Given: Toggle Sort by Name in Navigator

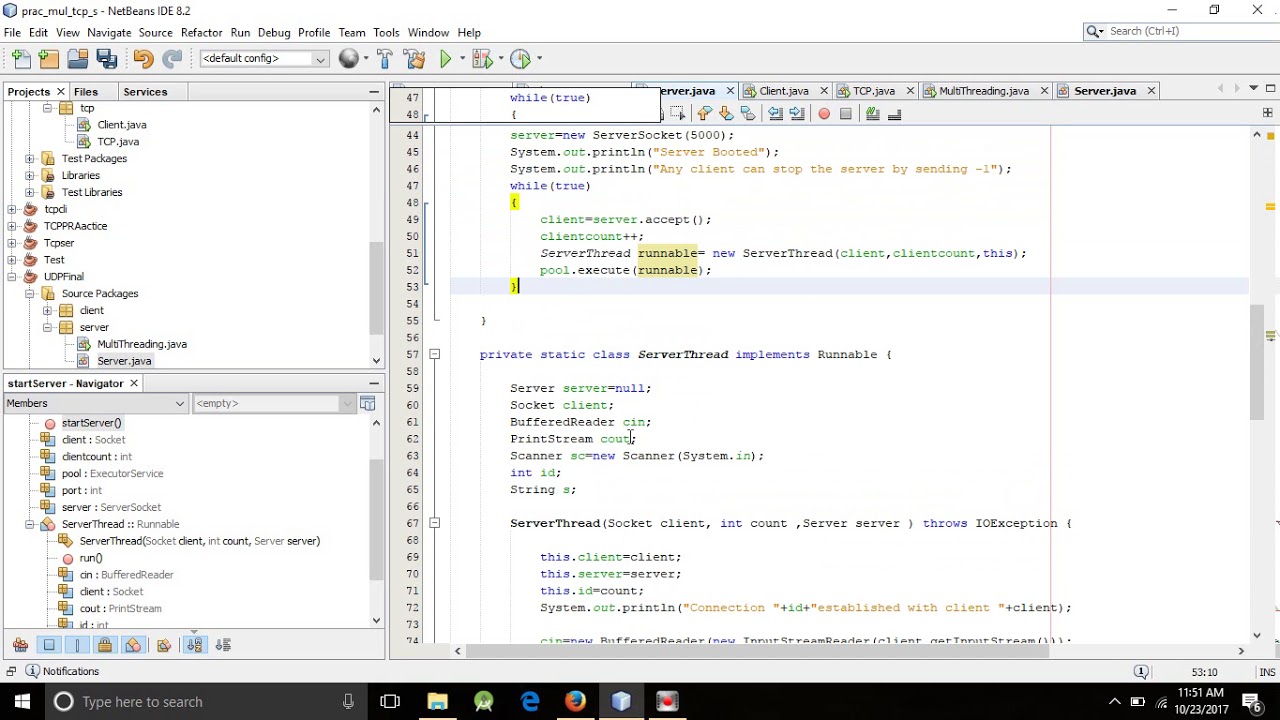Looking at the screenshot, I should 194,645.
